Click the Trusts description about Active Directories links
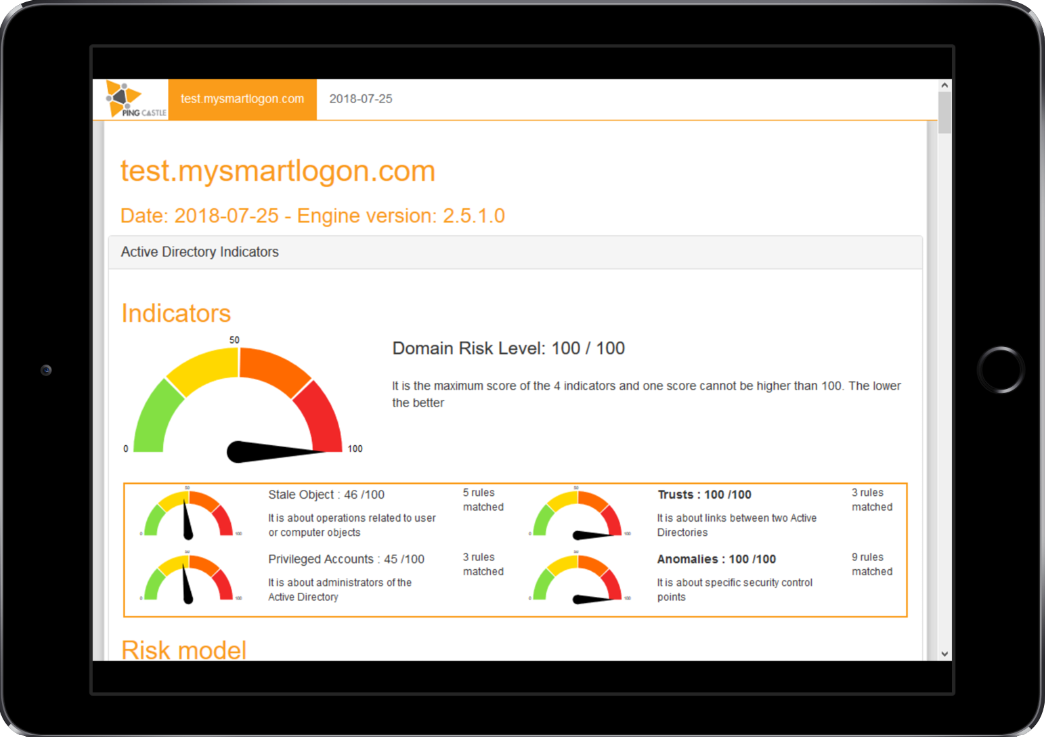The image size is (1045, 737). [736, 525]
